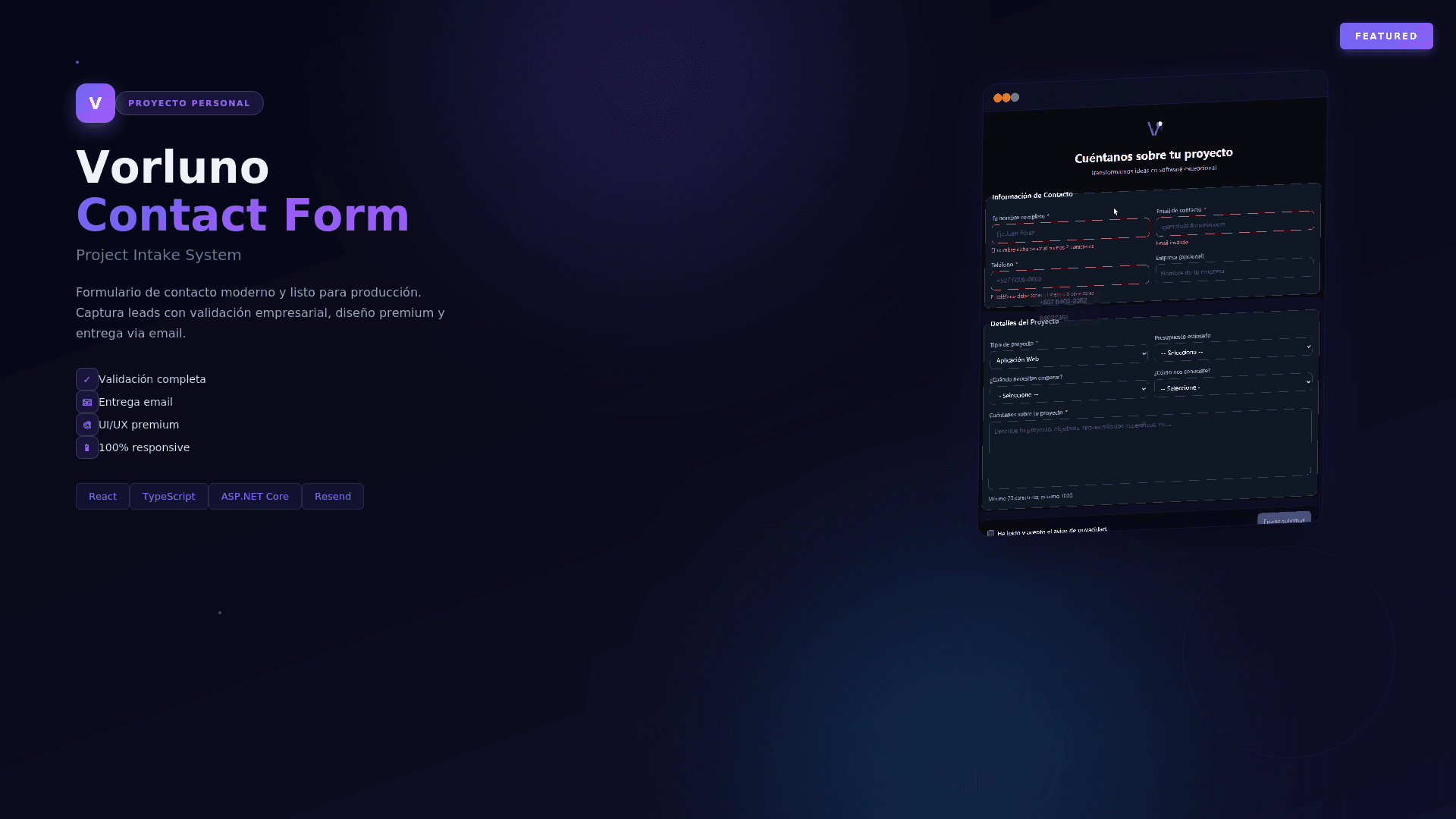The height and width of the screenshot is (819, 1456).
Task: Open the Tipo de proyecto dropdown
Action: pyautogui.click(x=1068, y=356)
